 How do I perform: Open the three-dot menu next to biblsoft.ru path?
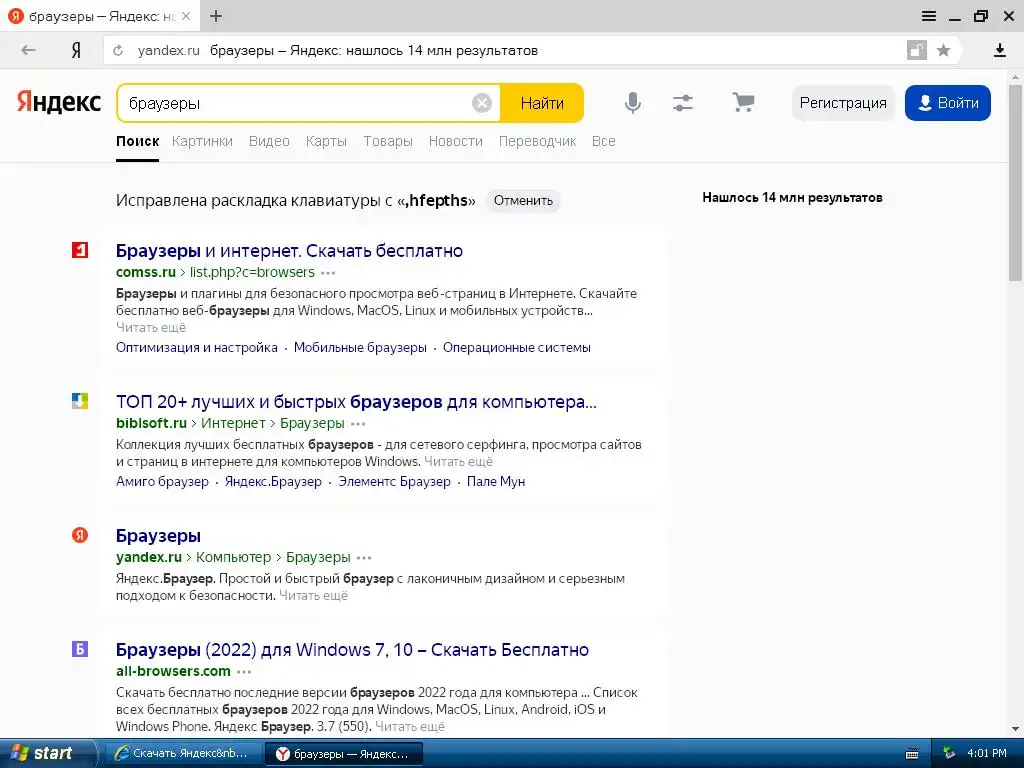[358, 424]
